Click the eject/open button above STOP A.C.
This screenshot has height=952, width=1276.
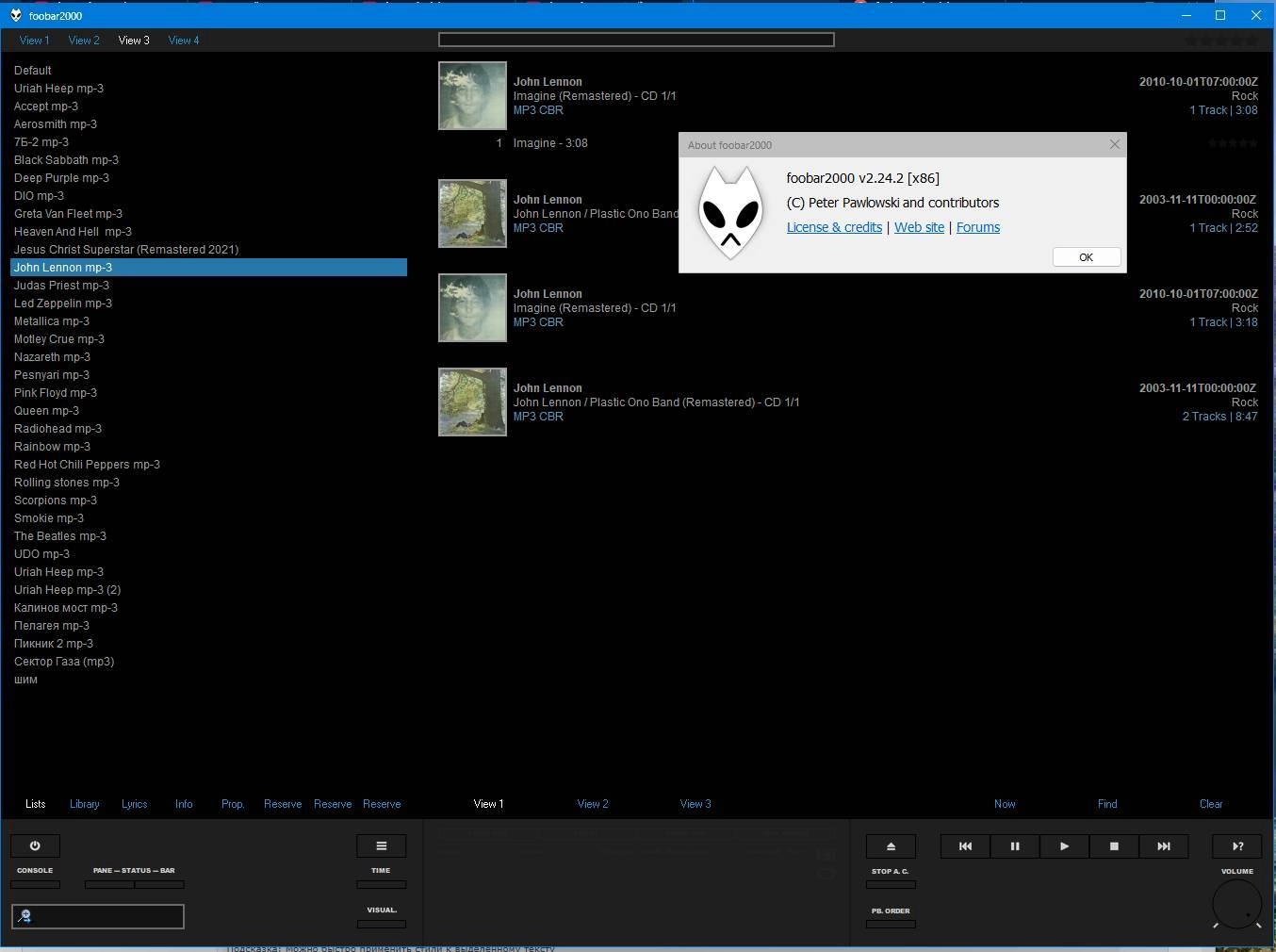tap(891, 846)
